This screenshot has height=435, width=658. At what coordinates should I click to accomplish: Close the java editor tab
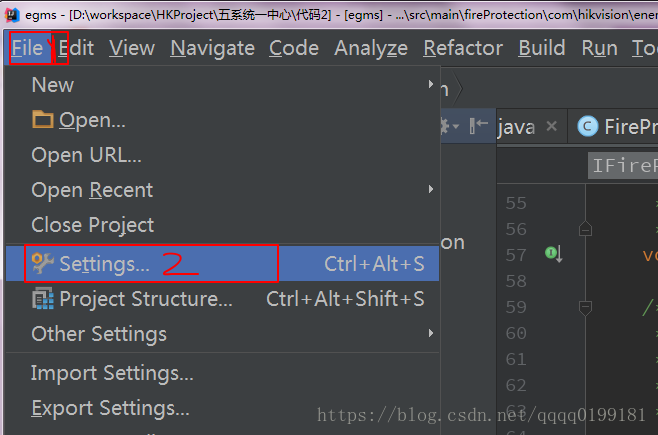tap(552, 126)
